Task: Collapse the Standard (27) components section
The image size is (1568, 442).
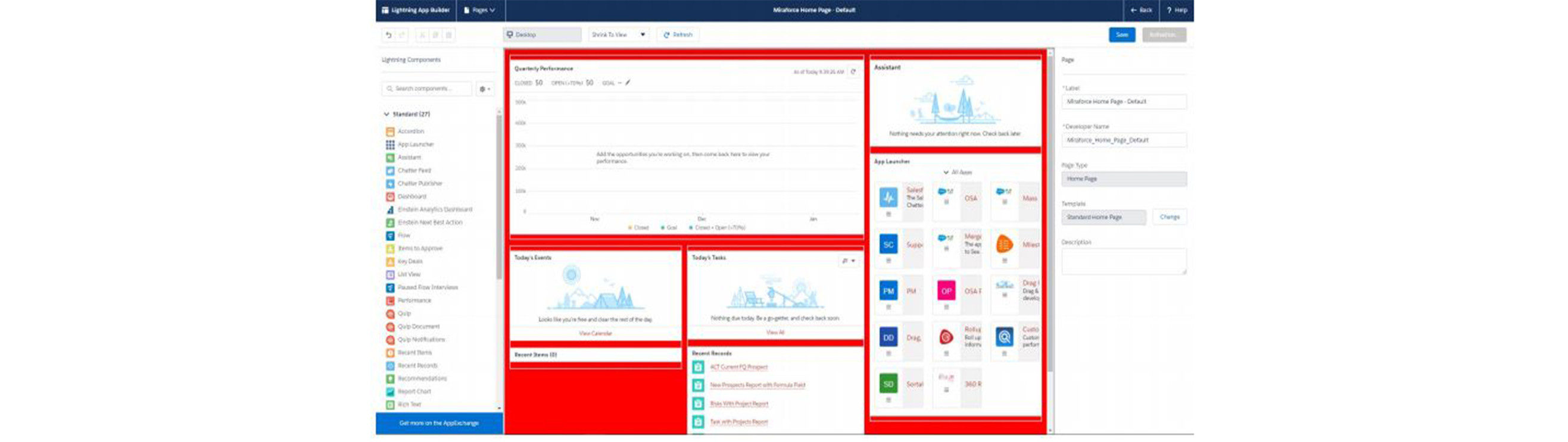Action: pyautogui.click(x=386, y=114)
